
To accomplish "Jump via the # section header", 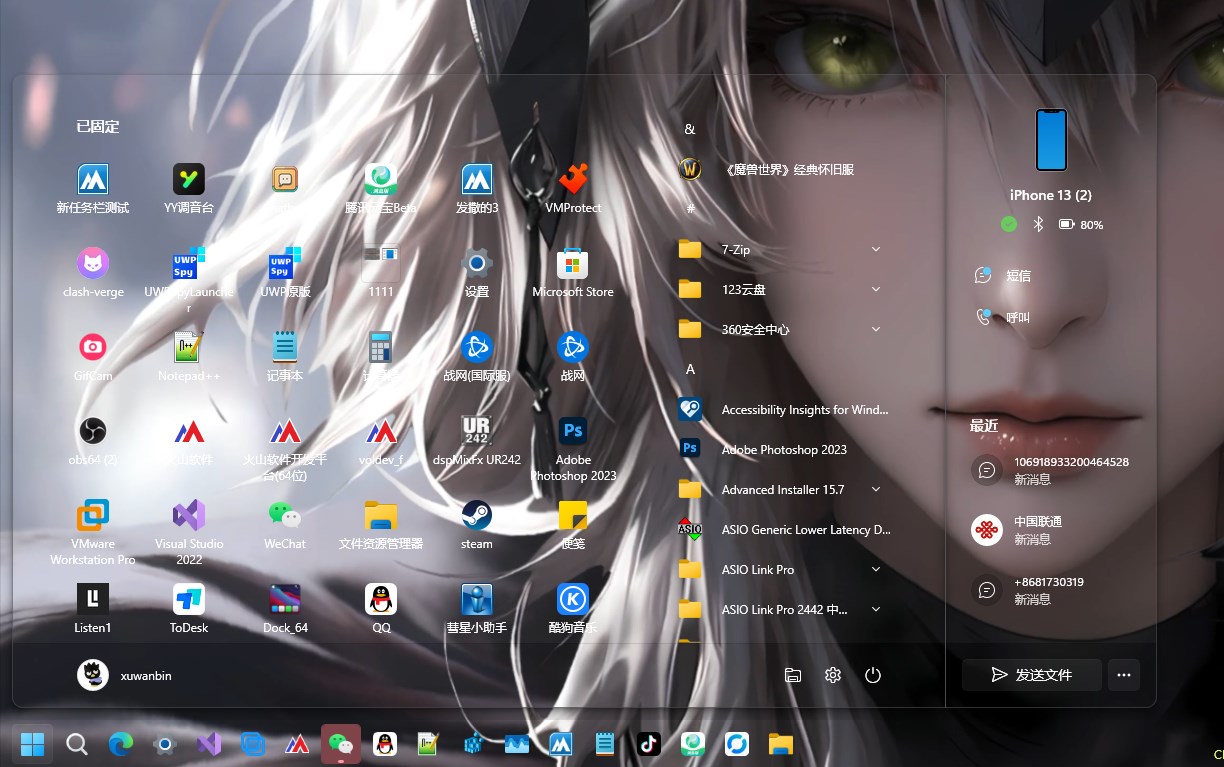I will point(690,209).
